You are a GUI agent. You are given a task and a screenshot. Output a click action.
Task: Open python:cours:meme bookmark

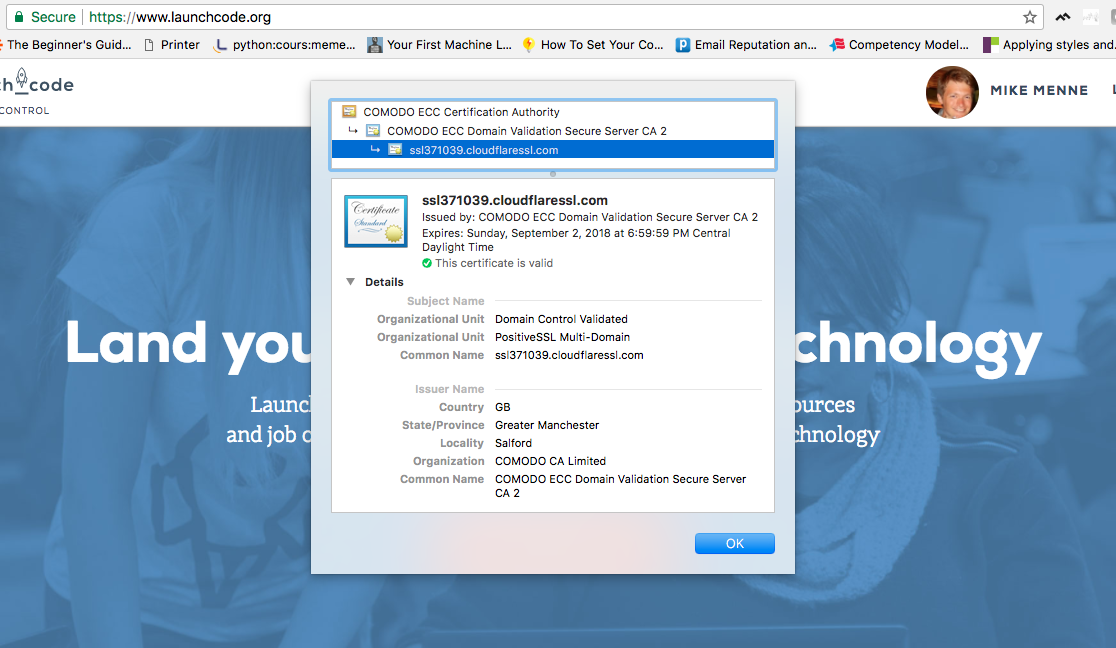click(x=285, y=45)
